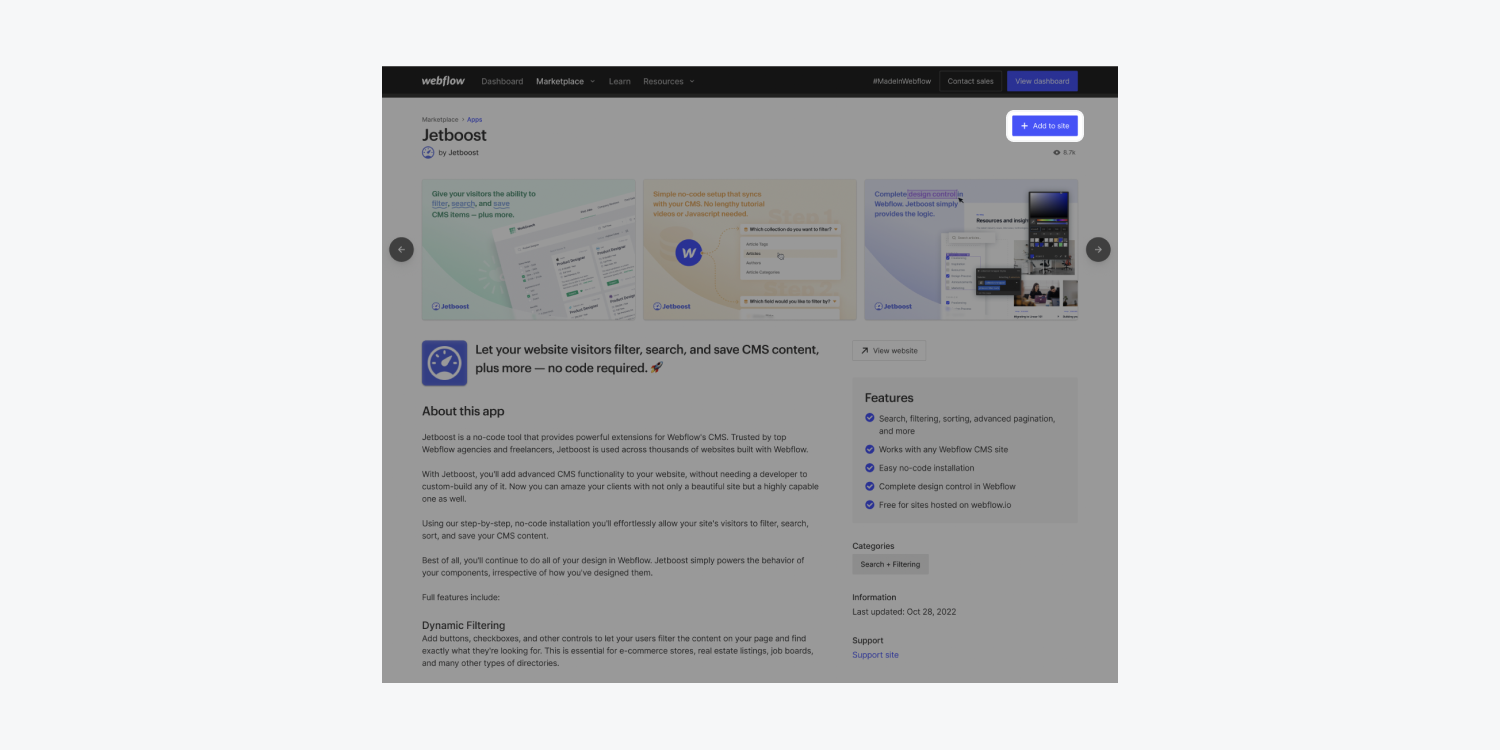This screenshot has width=1501, height=751.
Task: Click the Webflow logo in navbar
Action: pyautogui.click(x=443, y=81)
